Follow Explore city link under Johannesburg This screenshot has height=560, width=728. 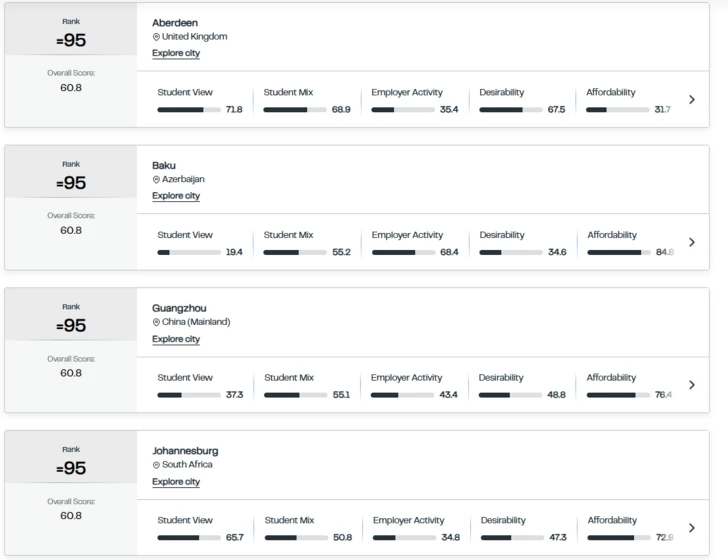click(x=176, y=482)
